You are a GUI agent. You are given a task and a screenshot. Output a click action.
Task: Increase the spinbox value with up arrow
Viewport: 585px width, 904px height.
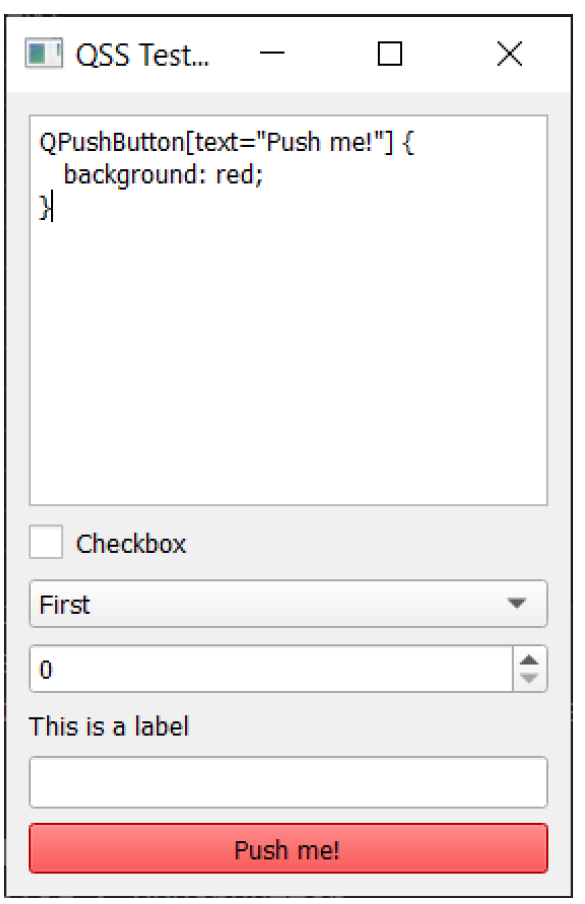tap(529, 660)
